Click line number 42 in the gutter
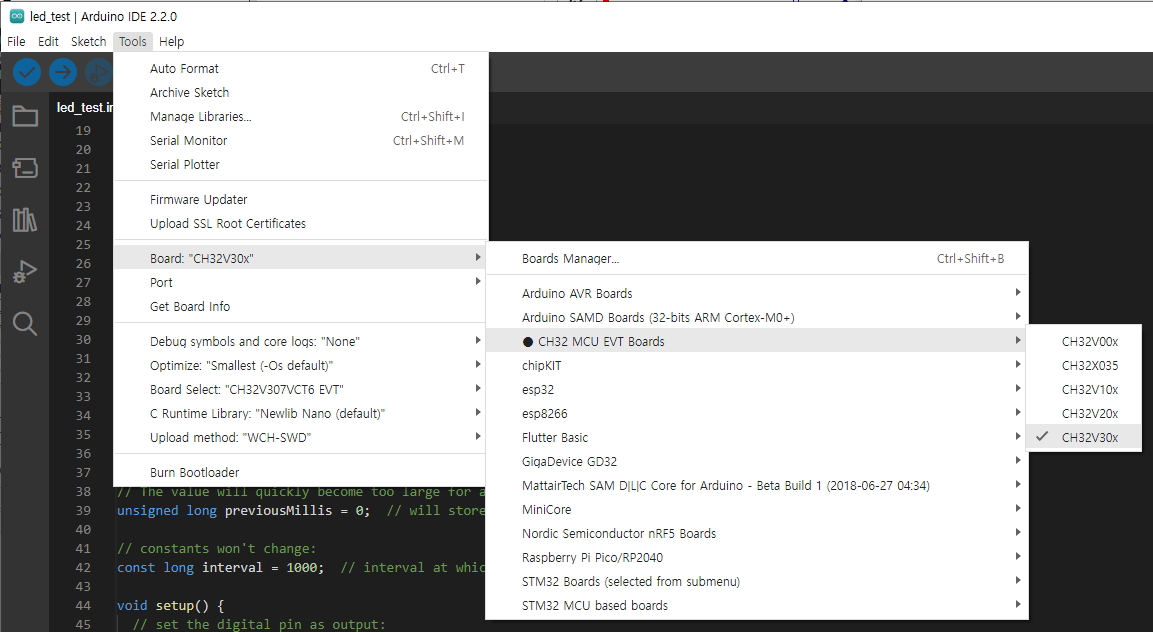Image resolution: width=1153 pixels, height=632 pixels. (83, 567)
